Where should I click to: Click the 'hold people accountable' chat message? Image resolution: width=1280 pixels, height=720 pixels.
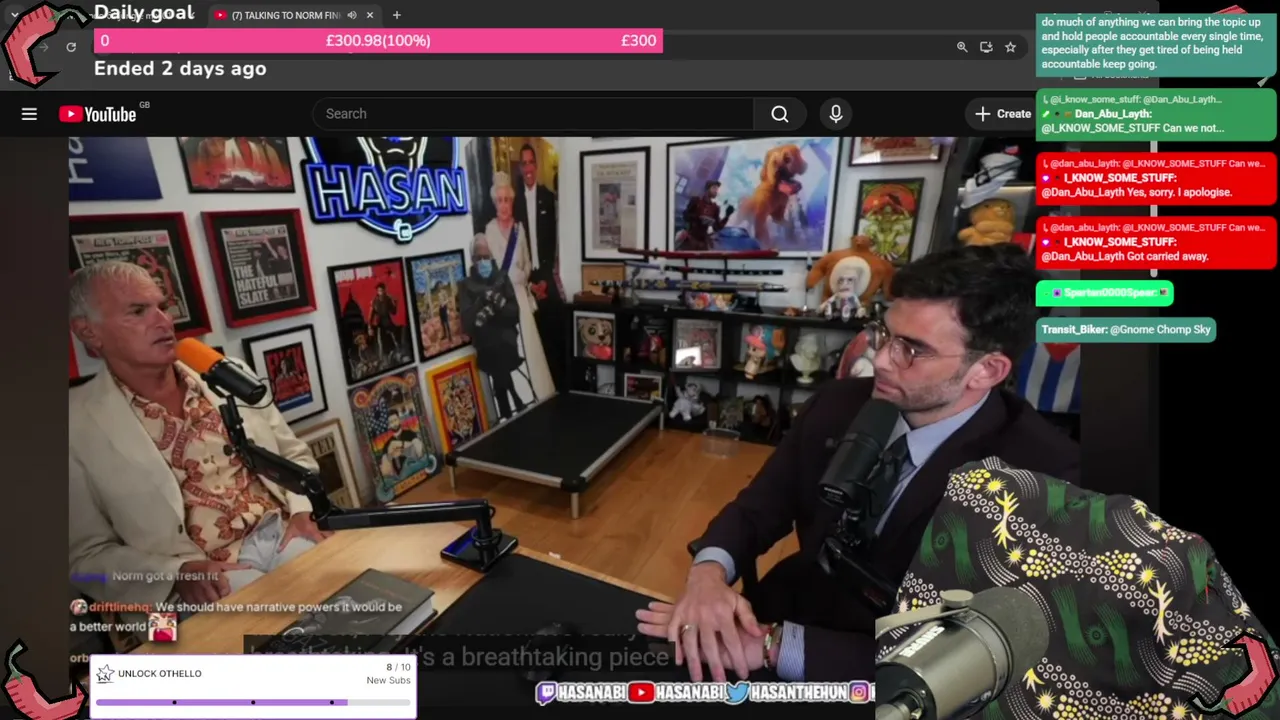pyautogui.click(x=1156, y=44)
